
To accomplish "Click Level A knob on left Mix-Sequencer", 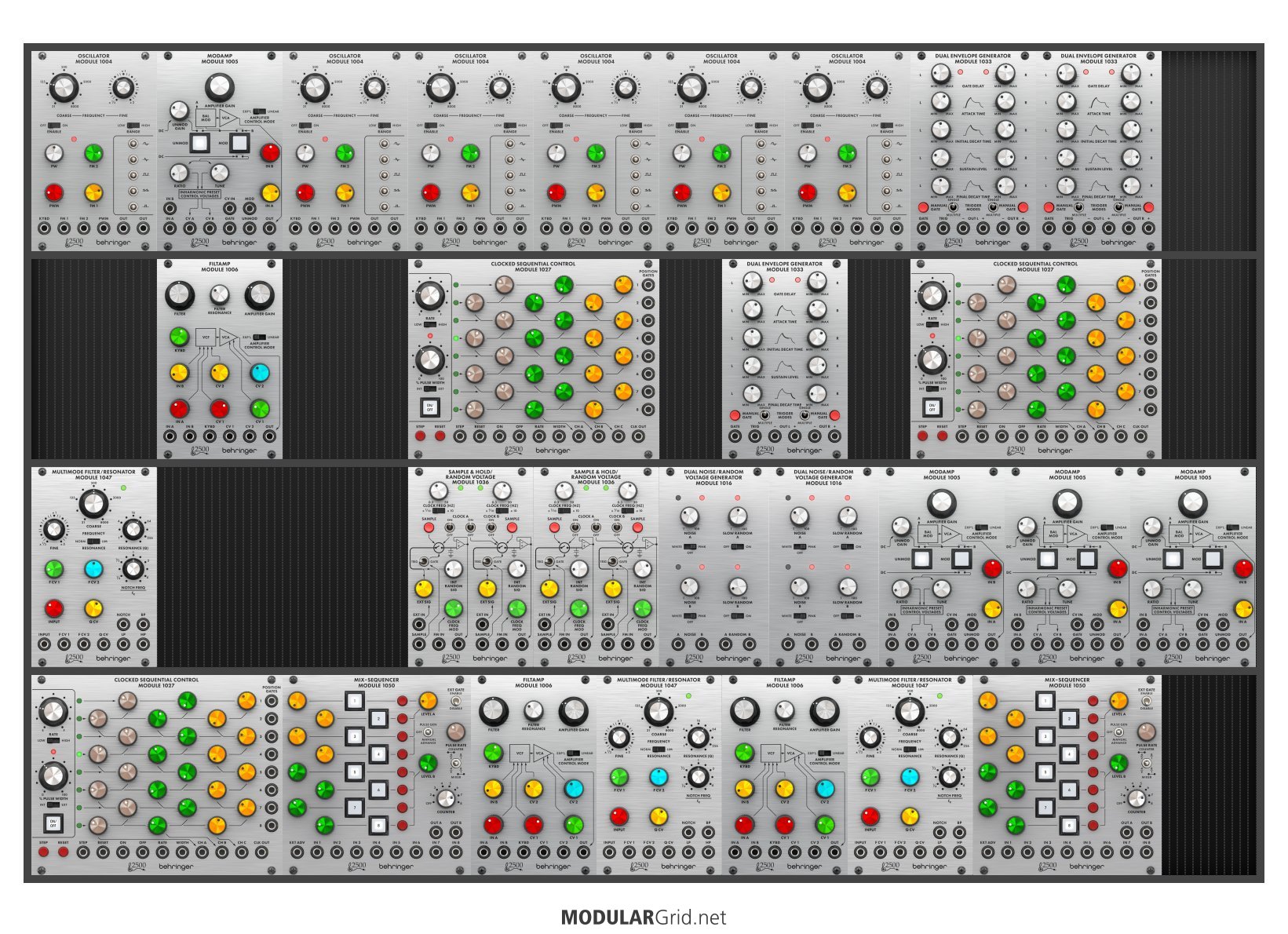I will 429,701.
